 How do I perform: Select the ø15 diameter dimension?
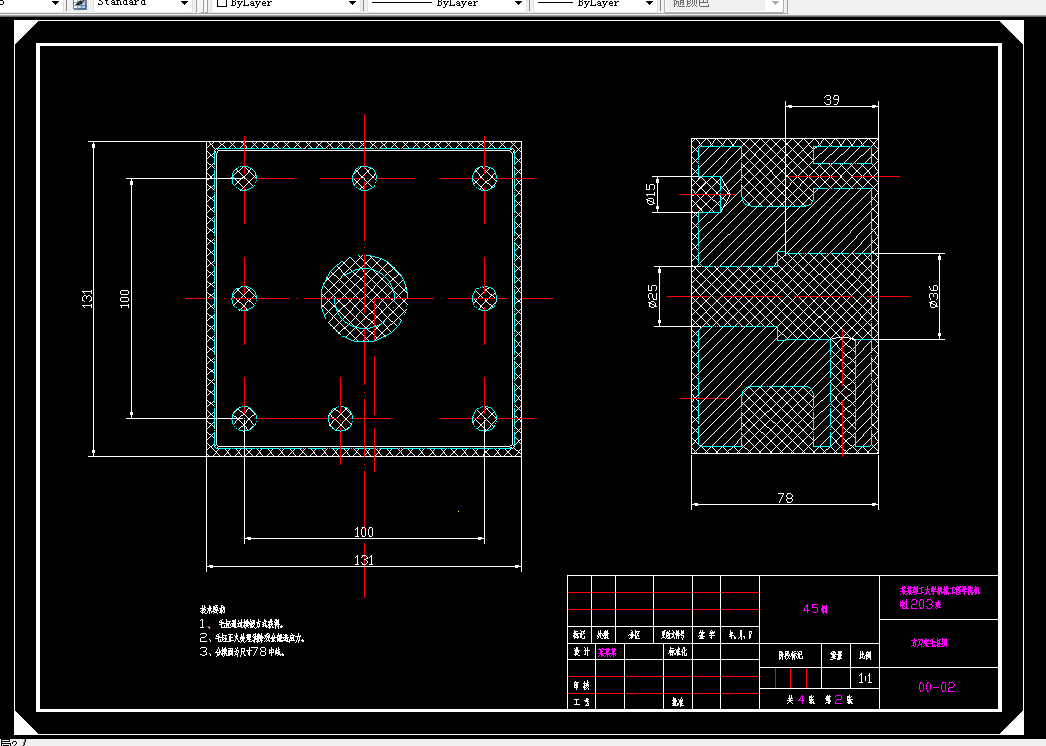[651, 194]
